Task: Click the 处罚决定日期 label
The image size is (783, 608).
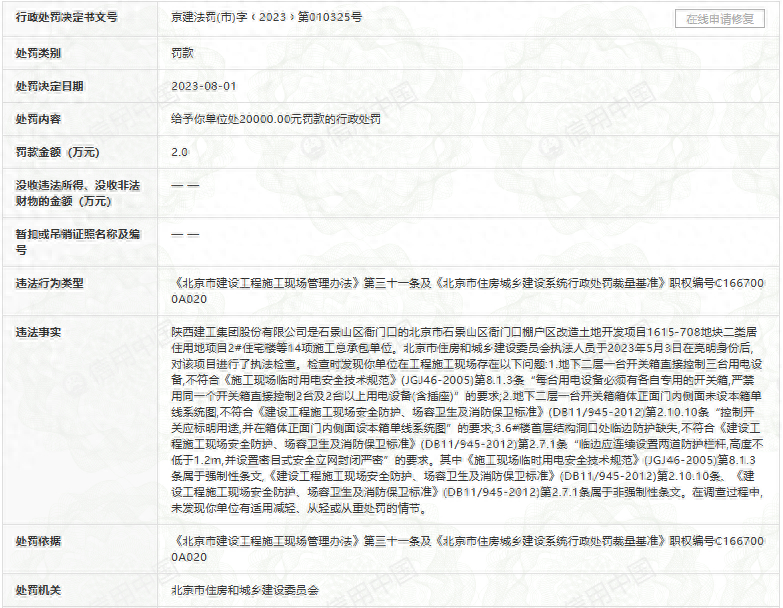Action: [49, 86]
